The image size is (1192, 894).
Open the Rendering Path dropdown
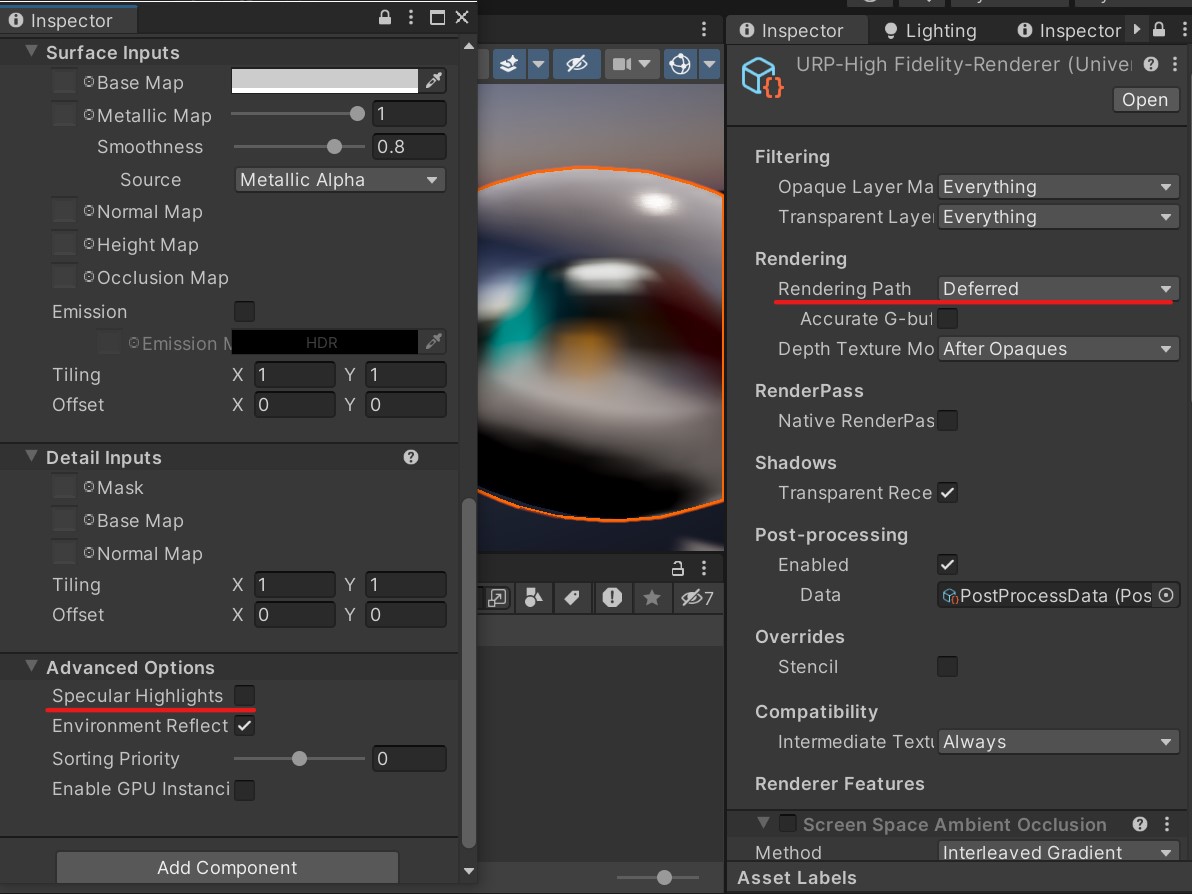[x=1057, y=288]
